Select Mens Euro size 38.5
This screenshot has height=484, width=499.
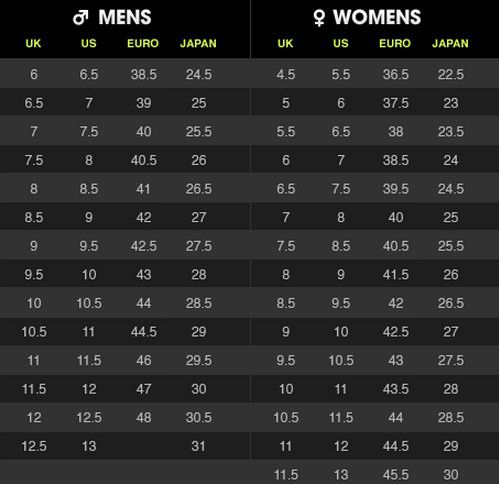point(144,74)
